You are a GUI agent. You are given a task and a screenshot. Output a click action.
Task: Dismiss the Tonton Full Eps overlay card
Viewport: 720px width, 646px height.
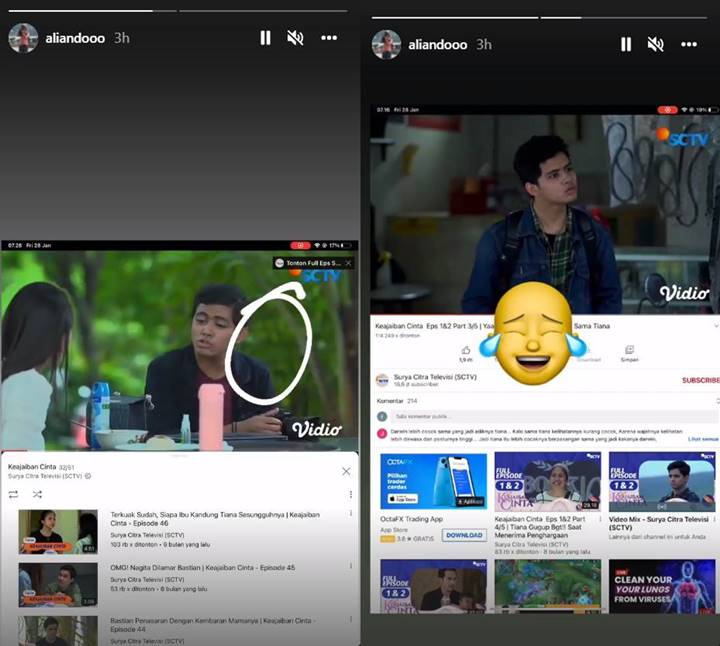tap(349, 263)
